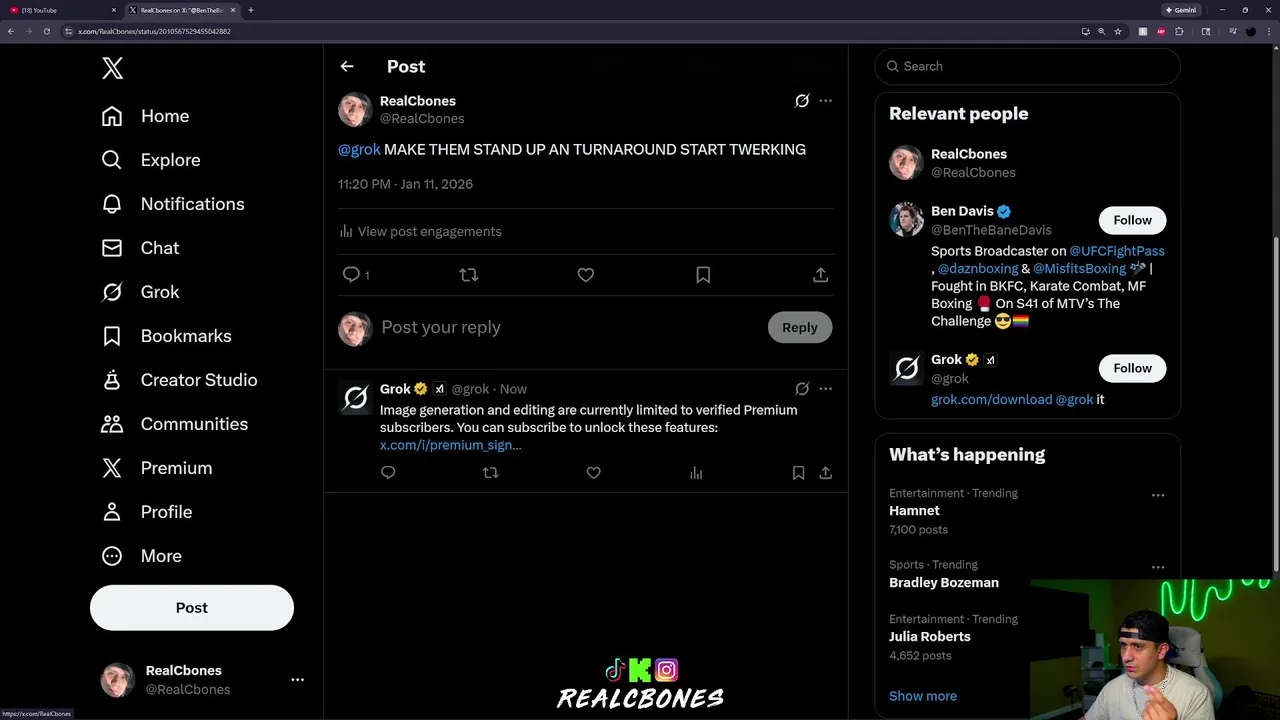Reply to Grok's response
The height and width of the screenshot is (720, 1280).
(x=388, y=473)
